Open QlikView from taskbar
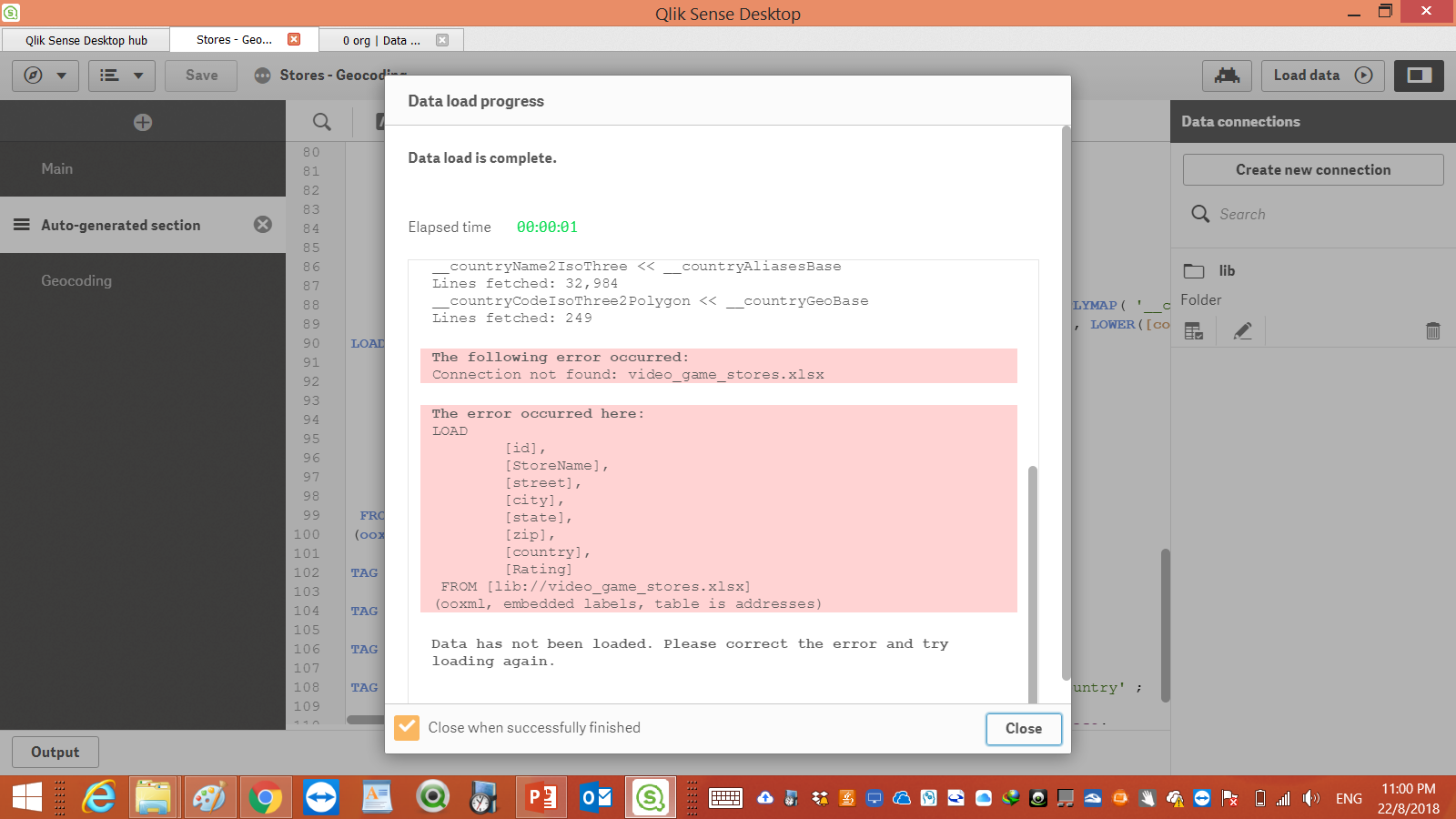The image size is (1456, 819). (433, 798)
